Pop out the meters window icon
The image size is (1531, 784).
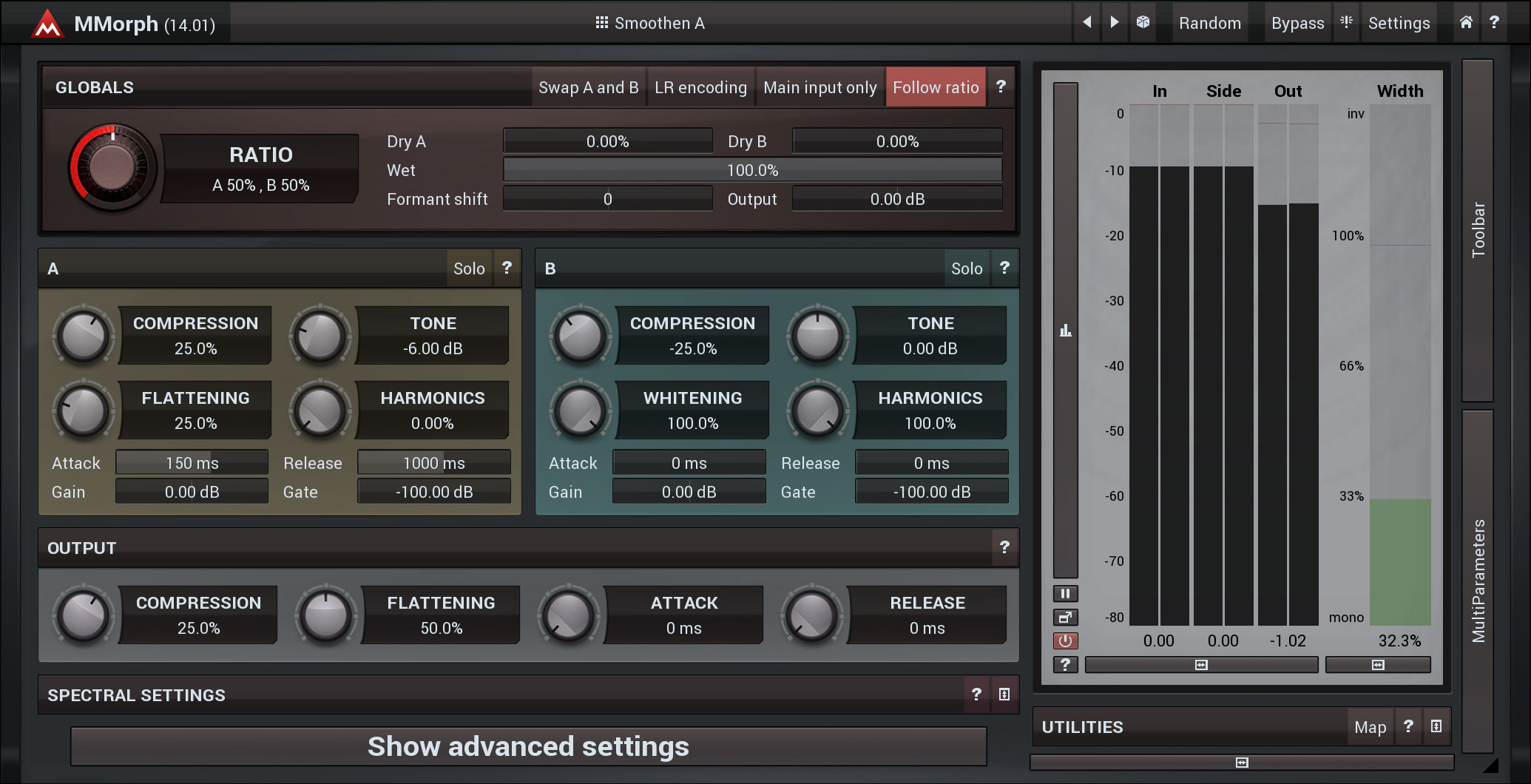[x=1066, y=617]
